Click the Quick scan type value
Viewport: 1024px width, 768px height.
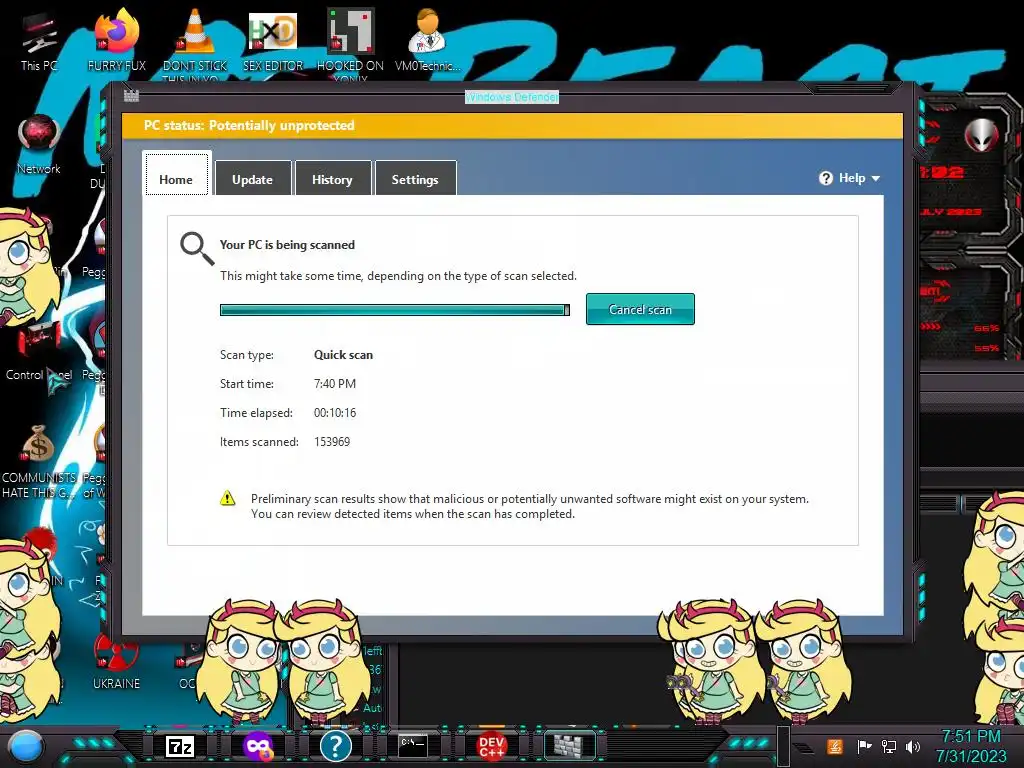pyautogui.click(x=344, y=355)
